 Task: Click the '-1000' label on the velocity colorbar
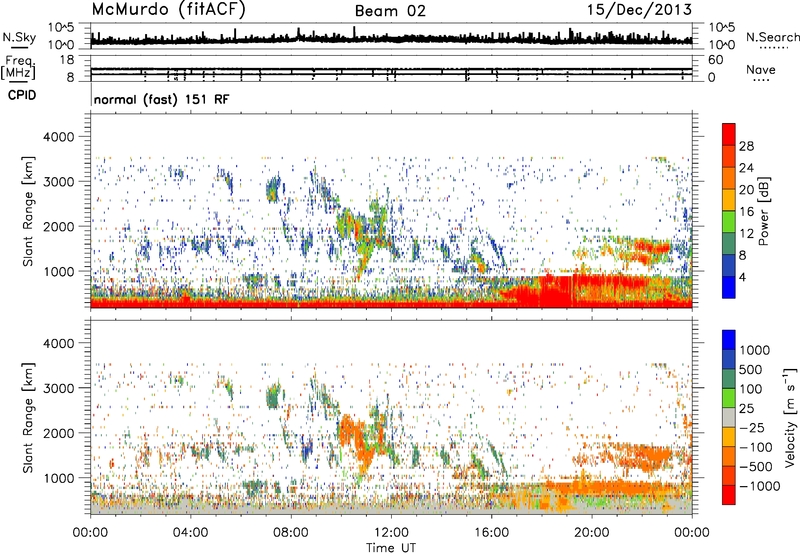[x=759, y=486]
